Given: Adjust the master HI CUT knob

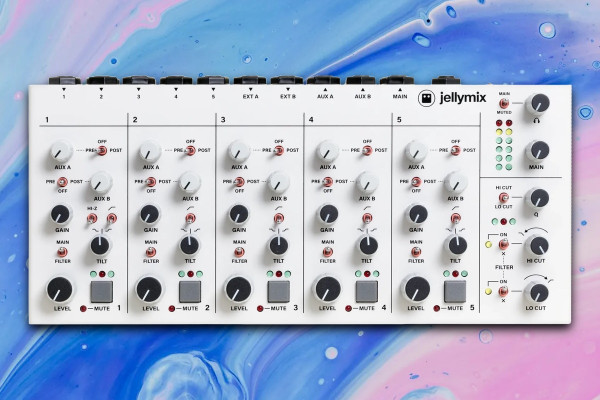Looking at the screenshot, I should tap(538, 246).
